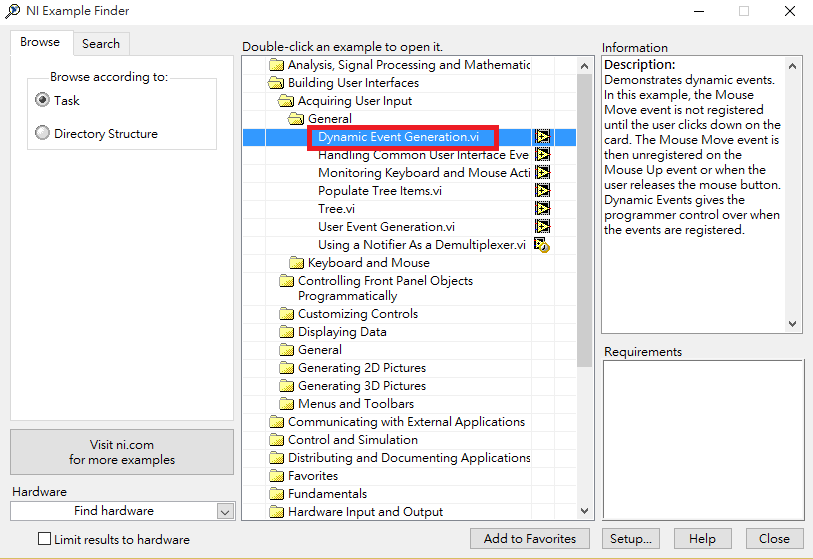Click the VI icon beside User Event Generation.vi
The height and width of the screenshot is (559, 813).
542,227
